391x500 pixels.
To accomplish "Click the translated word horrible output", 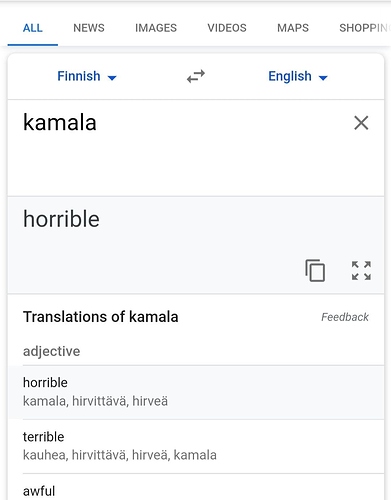I will [61, 219].
